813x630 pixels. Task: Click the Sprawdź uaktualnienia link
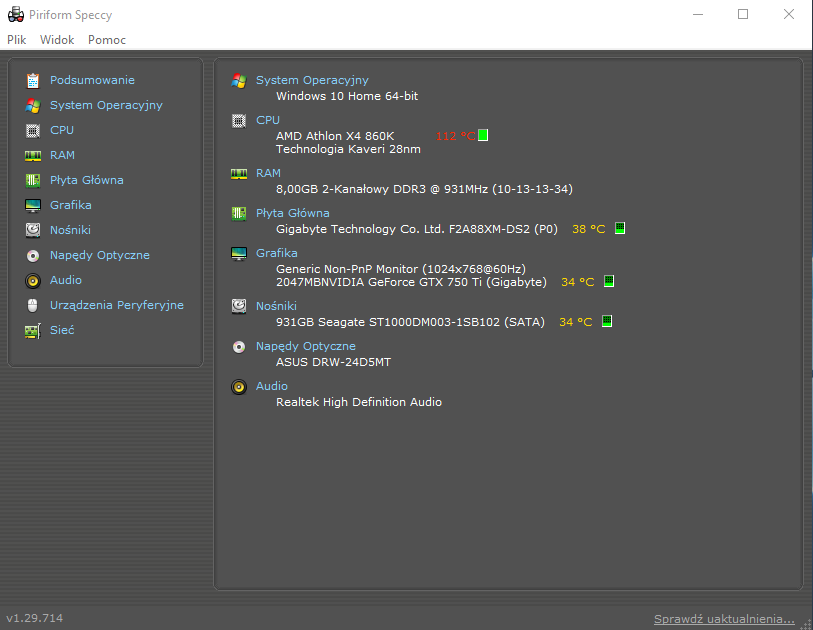click(724, 619)
